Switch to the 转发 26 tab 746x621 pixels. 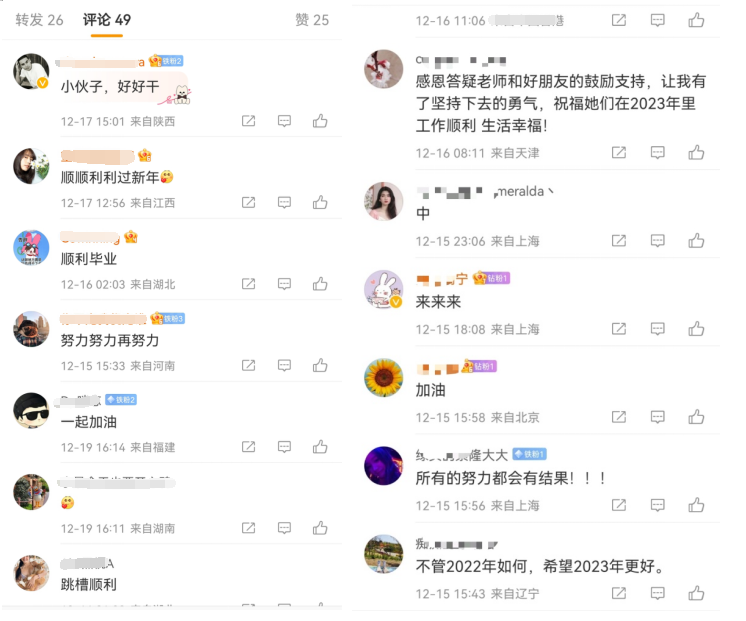click(x=39, y=20)
